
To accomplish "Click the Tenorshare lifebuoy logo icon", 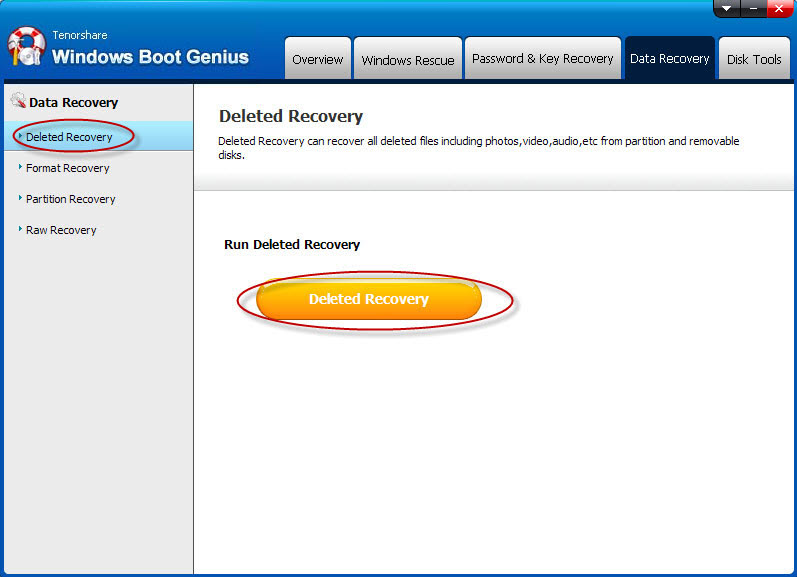I will point(26,49).
